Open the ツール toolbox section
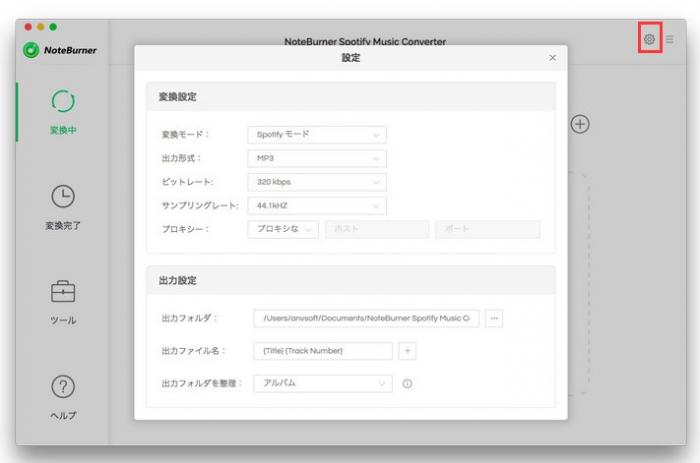The height and width of the screenshot is (463, 700). point(63,303)
